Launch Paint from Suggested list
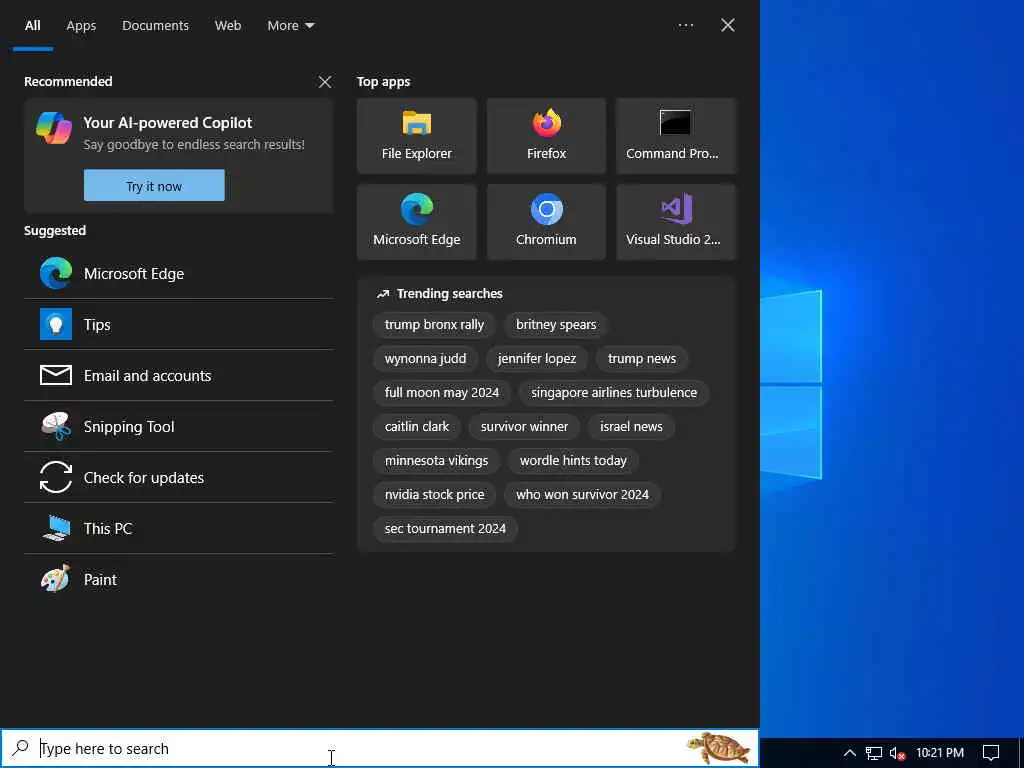This screenshot has width=1024, height=768. click(178, 579)
